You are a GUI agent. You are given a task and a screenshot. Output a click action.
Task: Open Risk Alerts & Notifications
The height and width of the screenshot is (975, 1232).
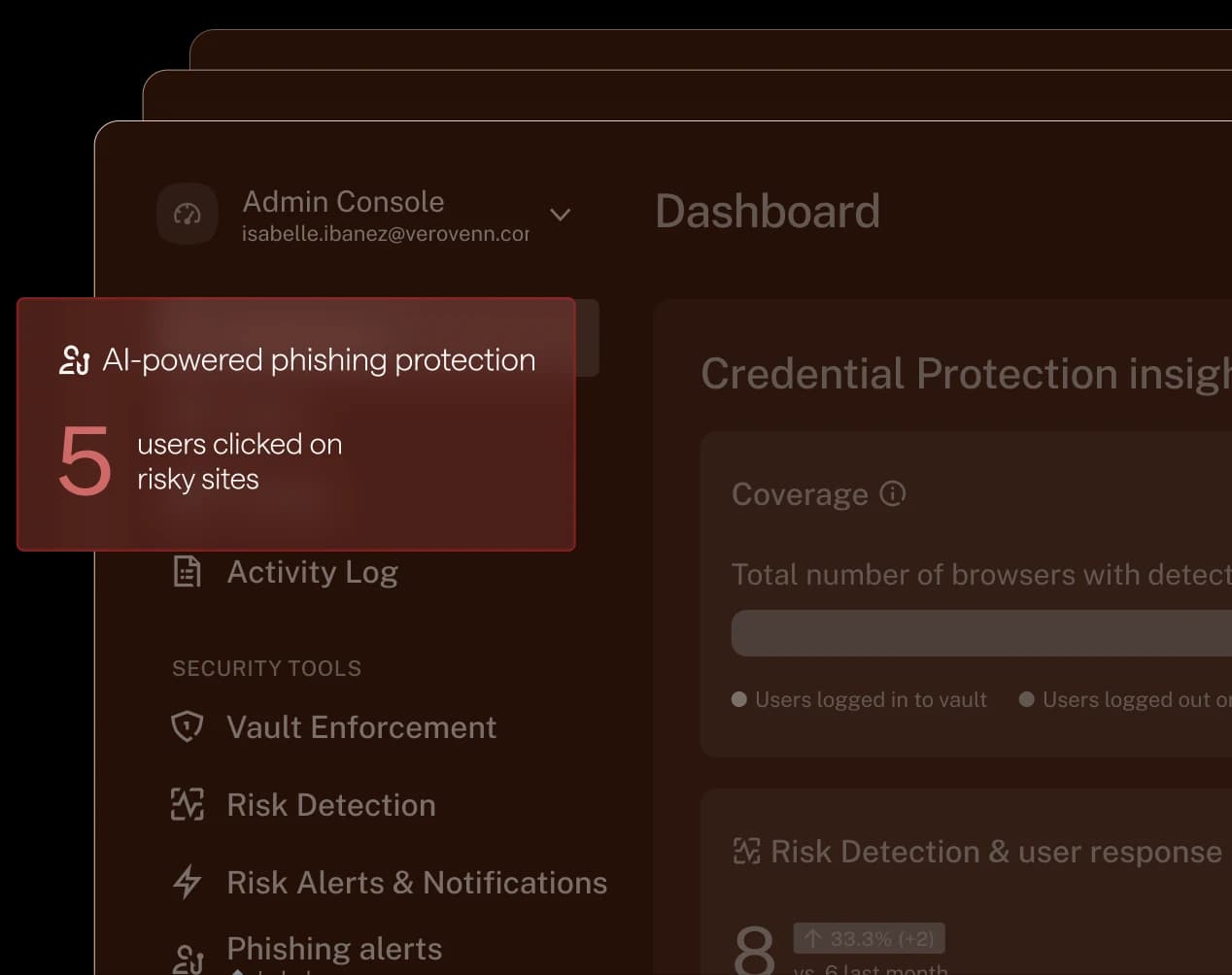417,883
